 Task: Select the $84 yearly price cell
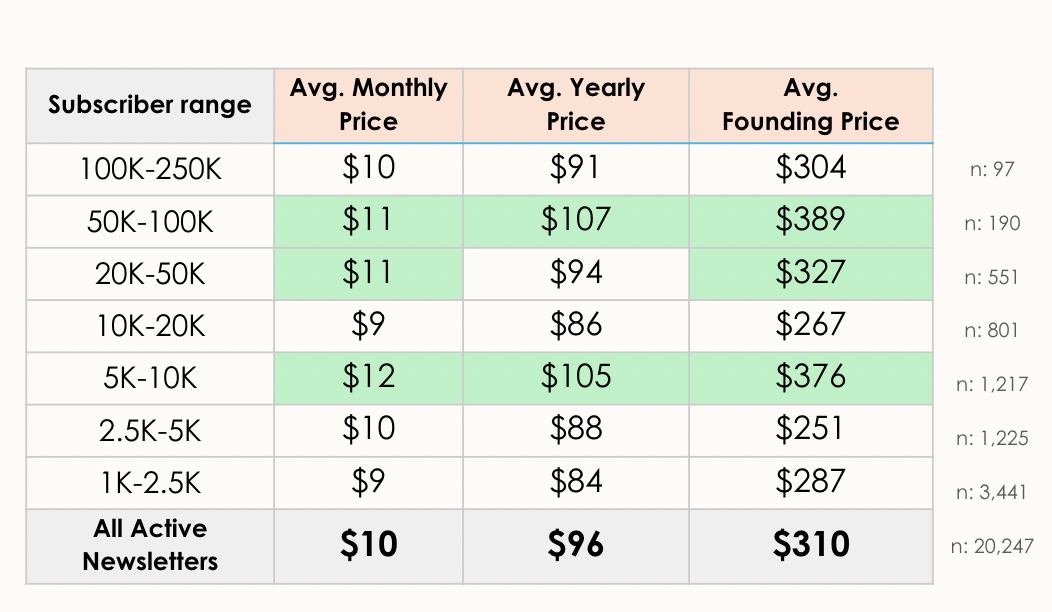coord(576,482)
